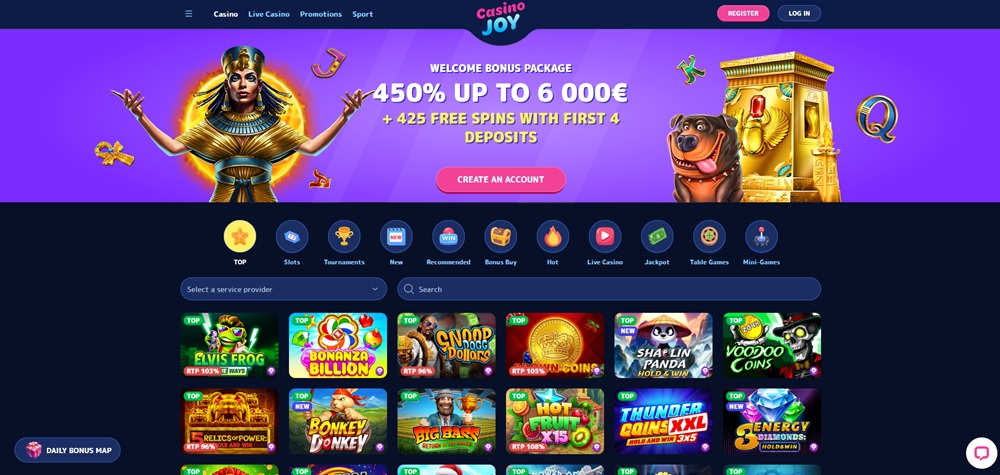Click the LOG IN button
Viewport: 1000px width, 475px height.
(x=799, y=13)
